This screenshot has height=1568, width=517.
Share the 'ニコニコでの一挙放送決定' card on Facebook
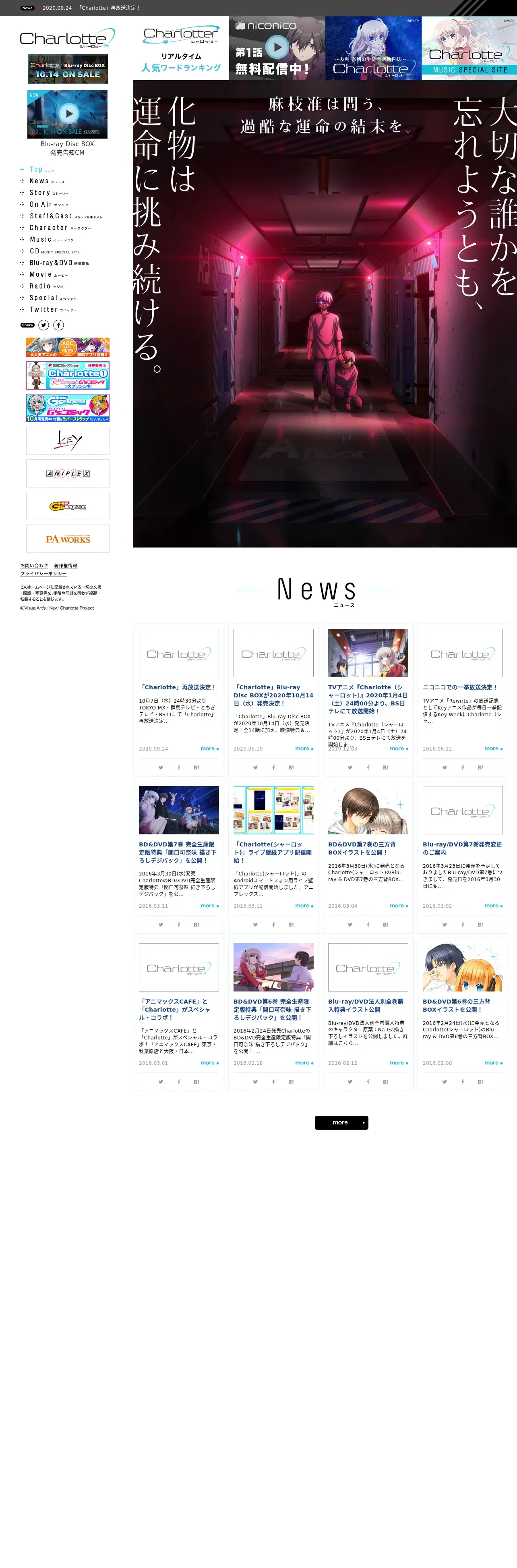coord(463,767)
